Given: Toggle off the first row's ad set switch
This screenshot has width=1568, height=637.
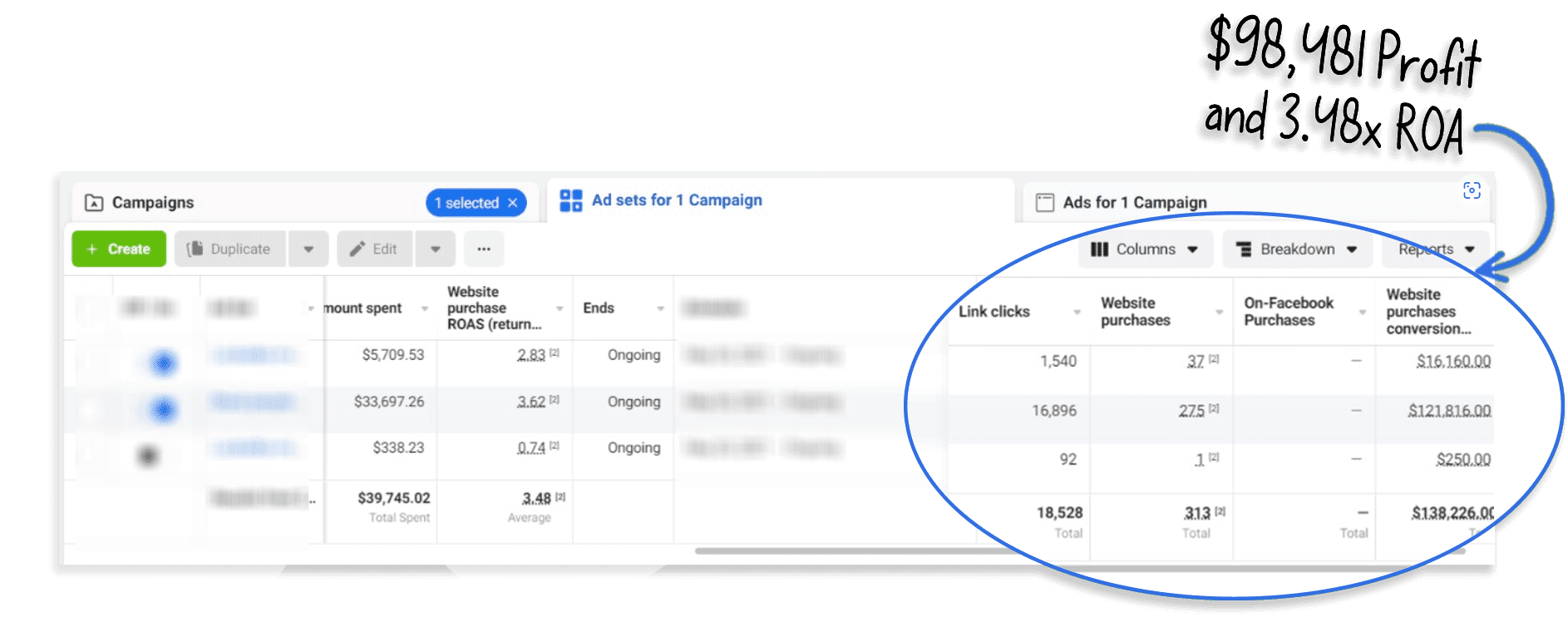Looking at the screenshot, I should coord(163,362).
